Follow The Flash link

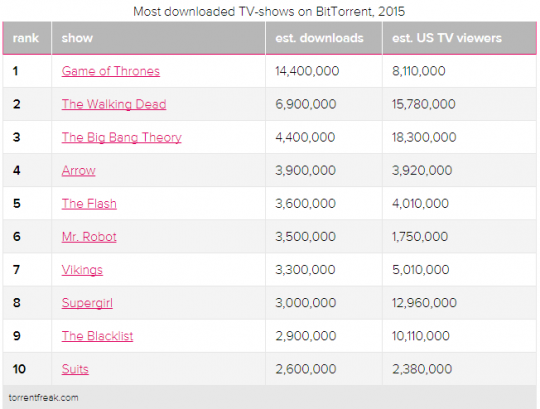[89, 203]
